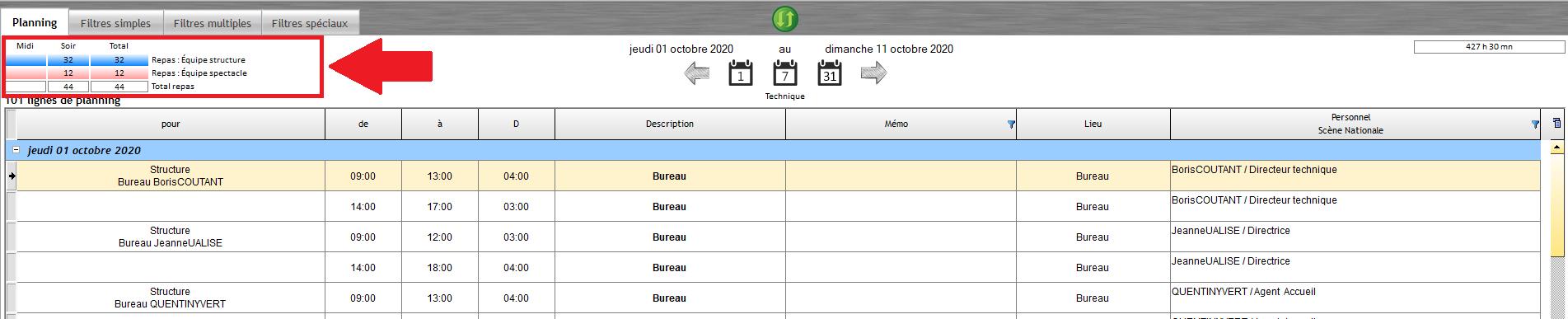Image resolution: width=1568 pixels, height=319 pixels.
Task: Click 14:00 start time in 18:00 row
Action: pyautogui.click(x=363, y=267)
